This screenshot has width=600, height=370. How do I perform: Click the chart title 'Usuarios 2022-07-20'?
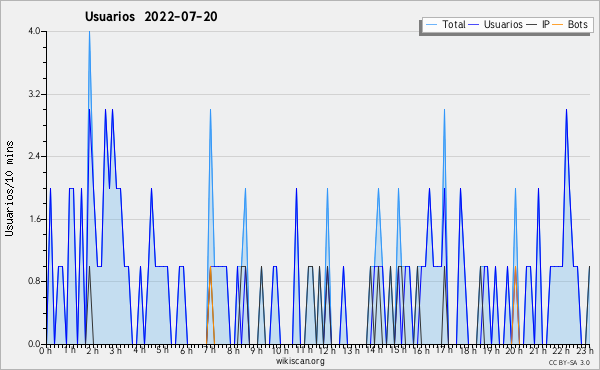151,16
